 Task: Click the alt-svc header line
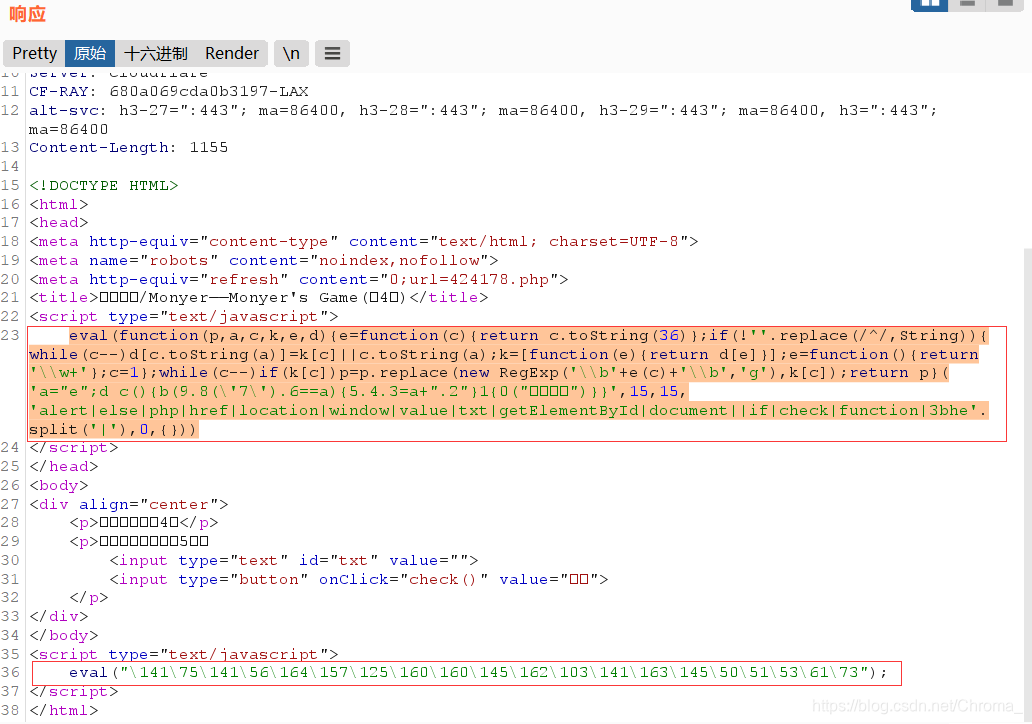pos(482,111)
